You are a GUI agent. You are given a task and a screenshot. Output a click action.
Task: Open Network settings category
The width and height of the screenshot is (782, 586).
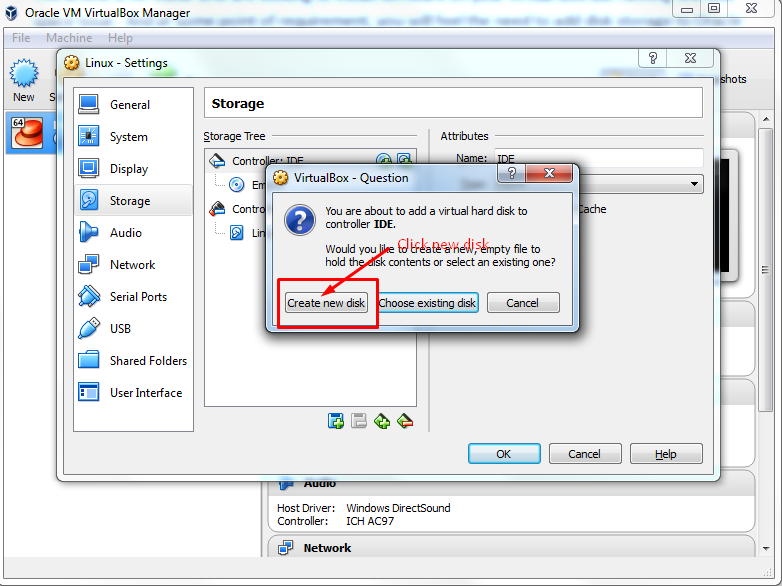(133, 264)
